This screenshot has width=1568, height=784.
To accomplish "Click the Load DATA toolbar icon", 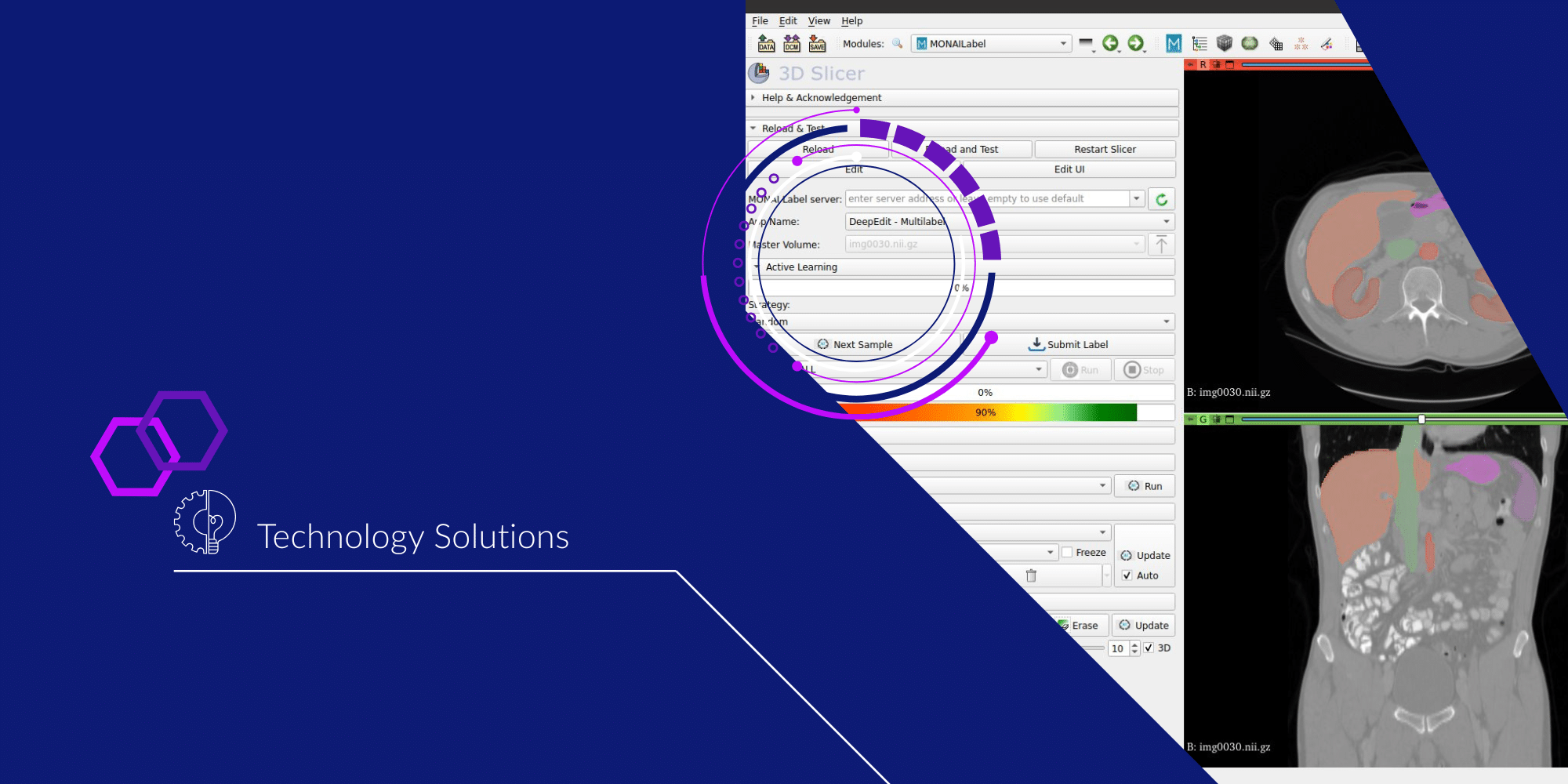I will click(766, 44).
